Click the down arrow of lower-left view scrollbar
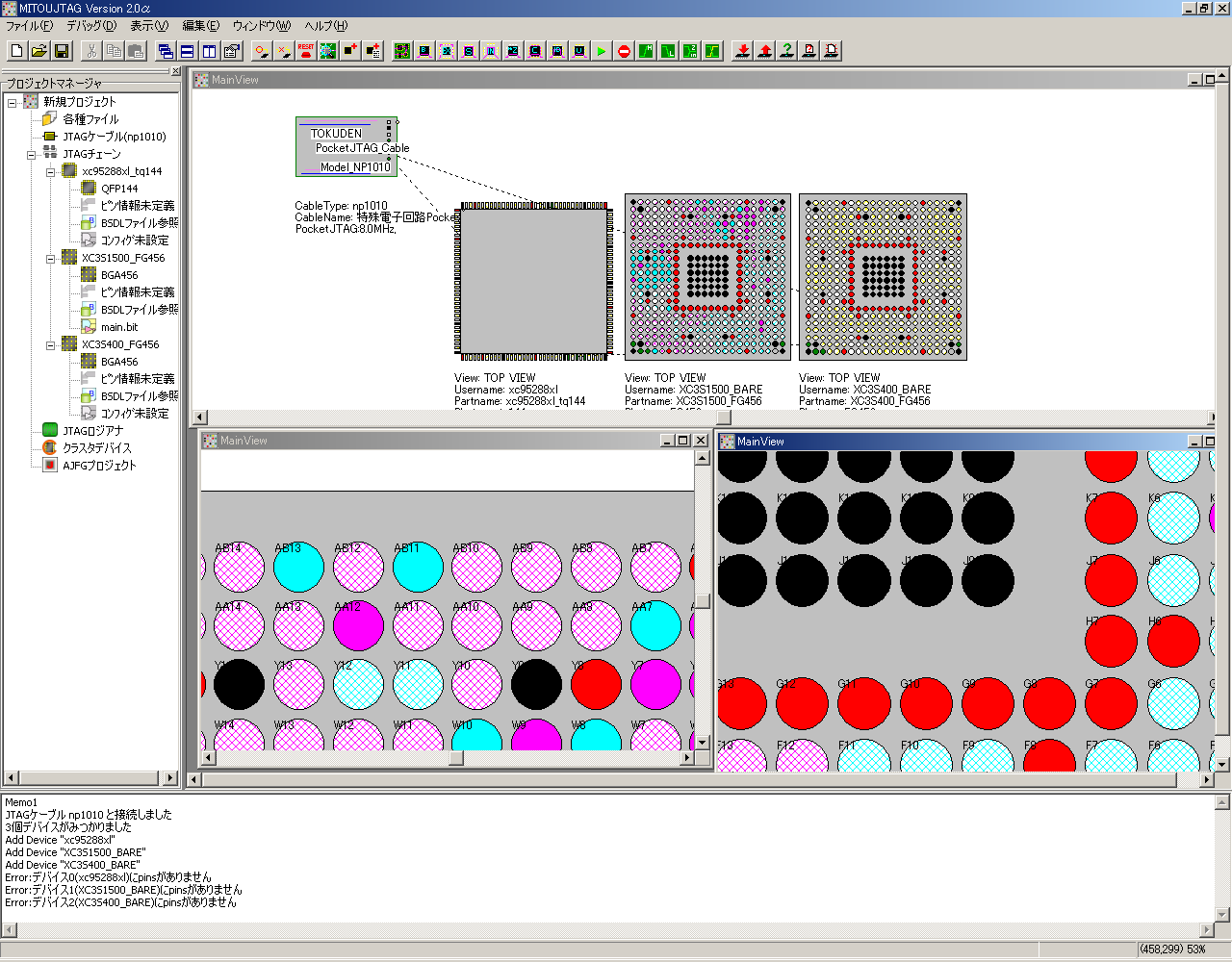Screen dimensions: 1232x962 pos(702,743)
